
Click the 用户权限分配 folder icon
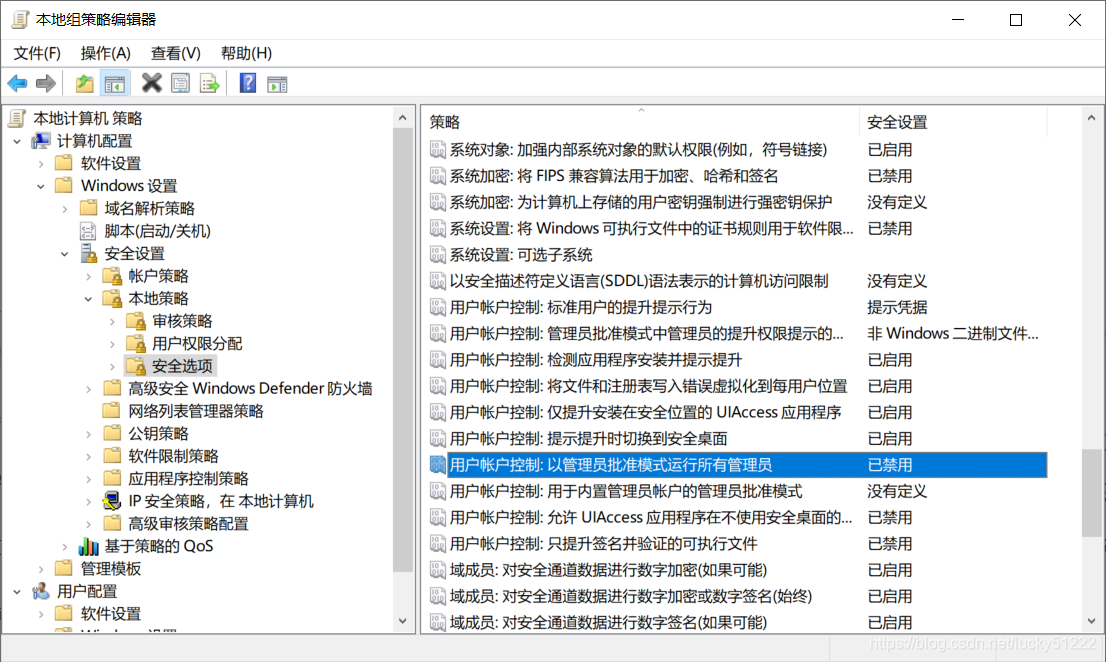pyautogui.click(x=135, y=343)
